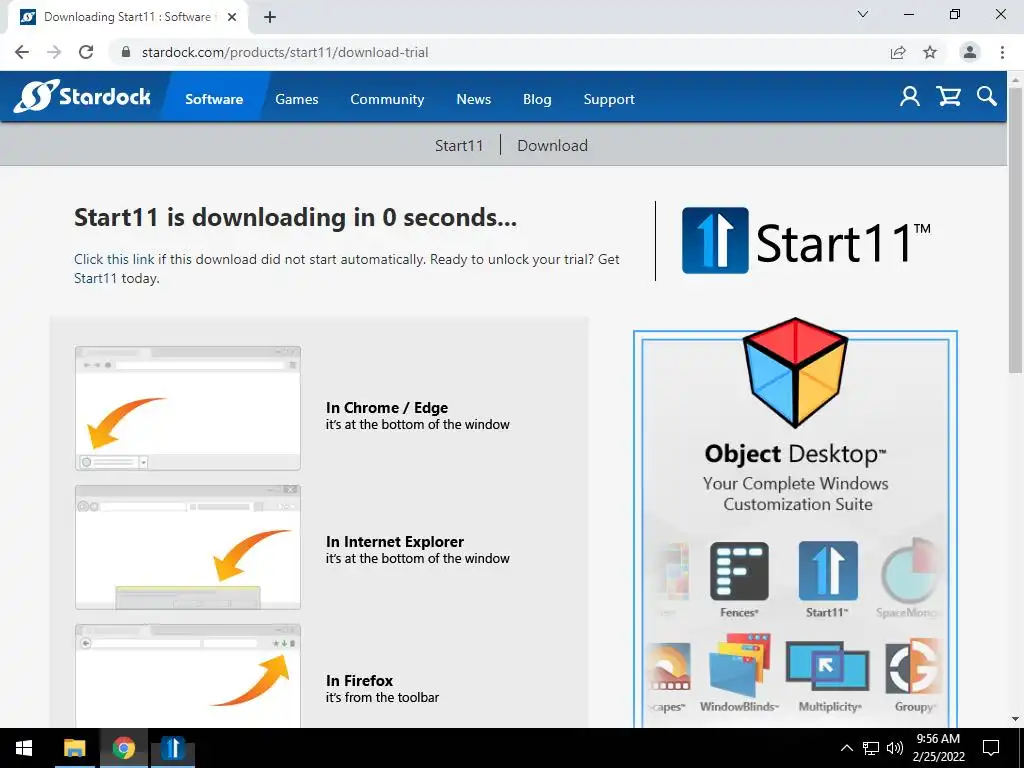Click the Stardock logo
This screenshot has height=768, width=1024.
tap(82, 97)
